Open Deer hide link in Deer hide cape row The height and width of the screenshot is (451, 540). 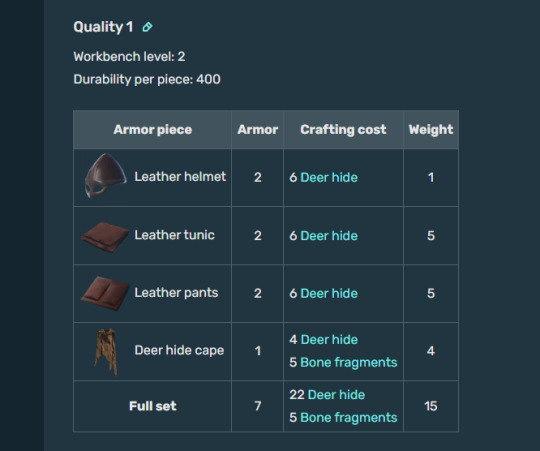pos(329,340)
